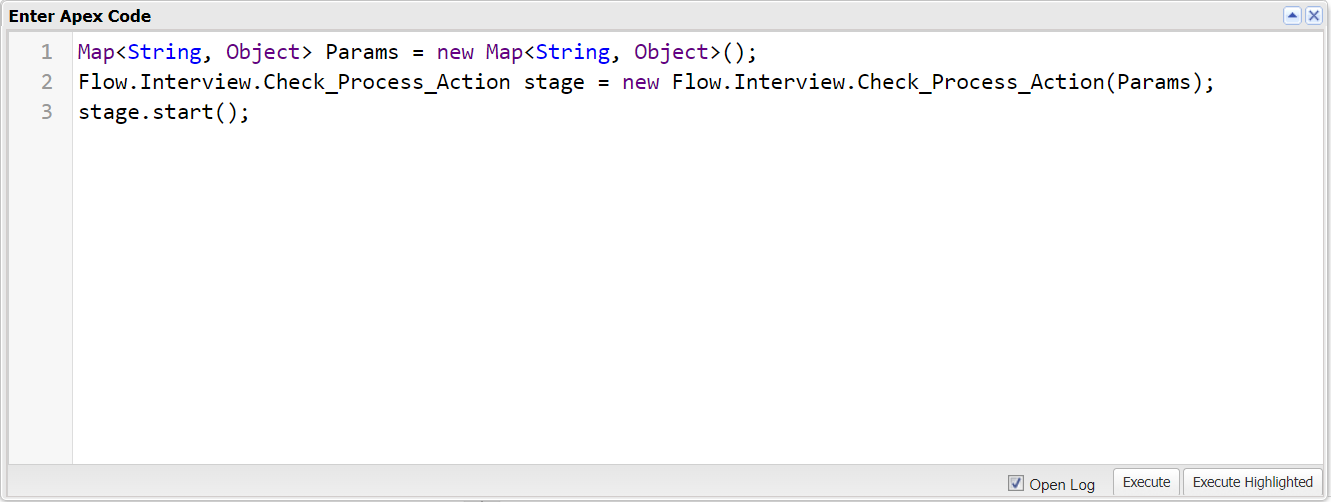Click the Execute button
1331x502 pixels.
1146,482
